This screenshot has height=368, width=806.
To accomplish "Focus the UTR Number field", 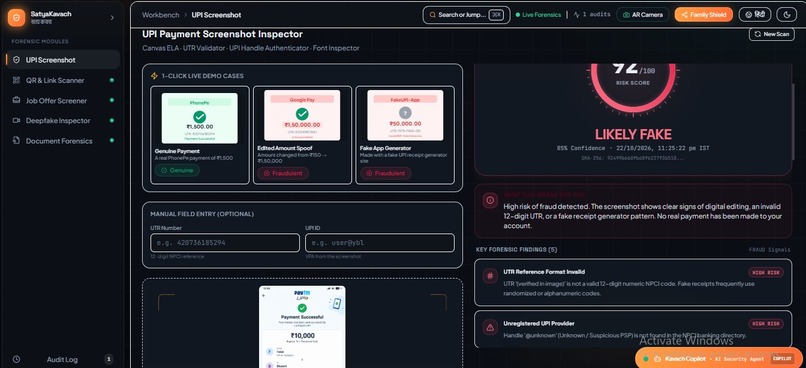I will pyautogui.click(x=225, y=243).
